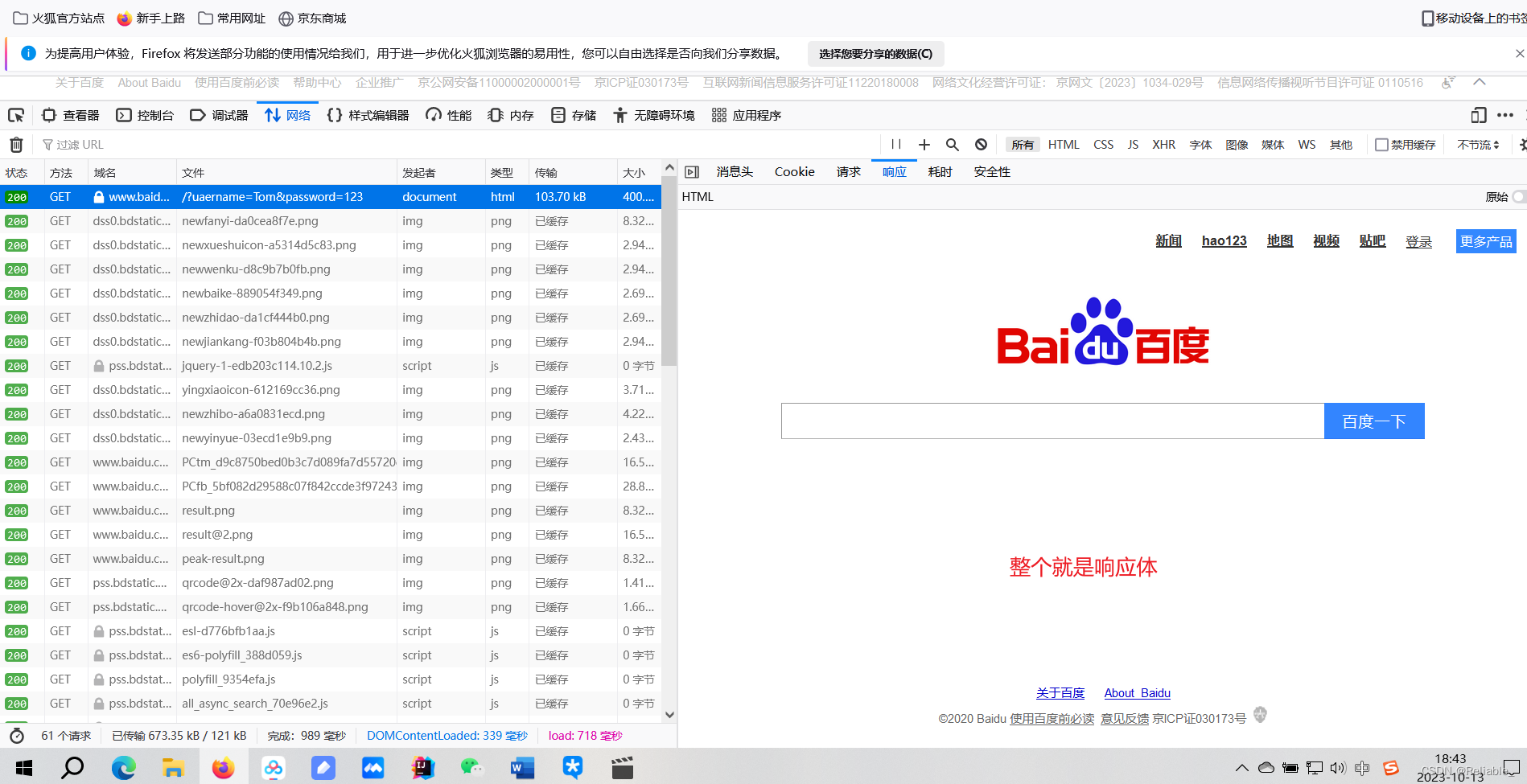Select the request for result@2.png
1527x784 pixels.
tap(331, 535)
